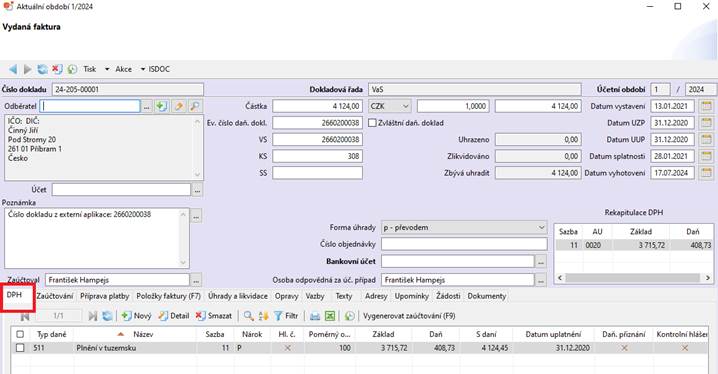Open the Žádosti tab

tap(448, 296)
